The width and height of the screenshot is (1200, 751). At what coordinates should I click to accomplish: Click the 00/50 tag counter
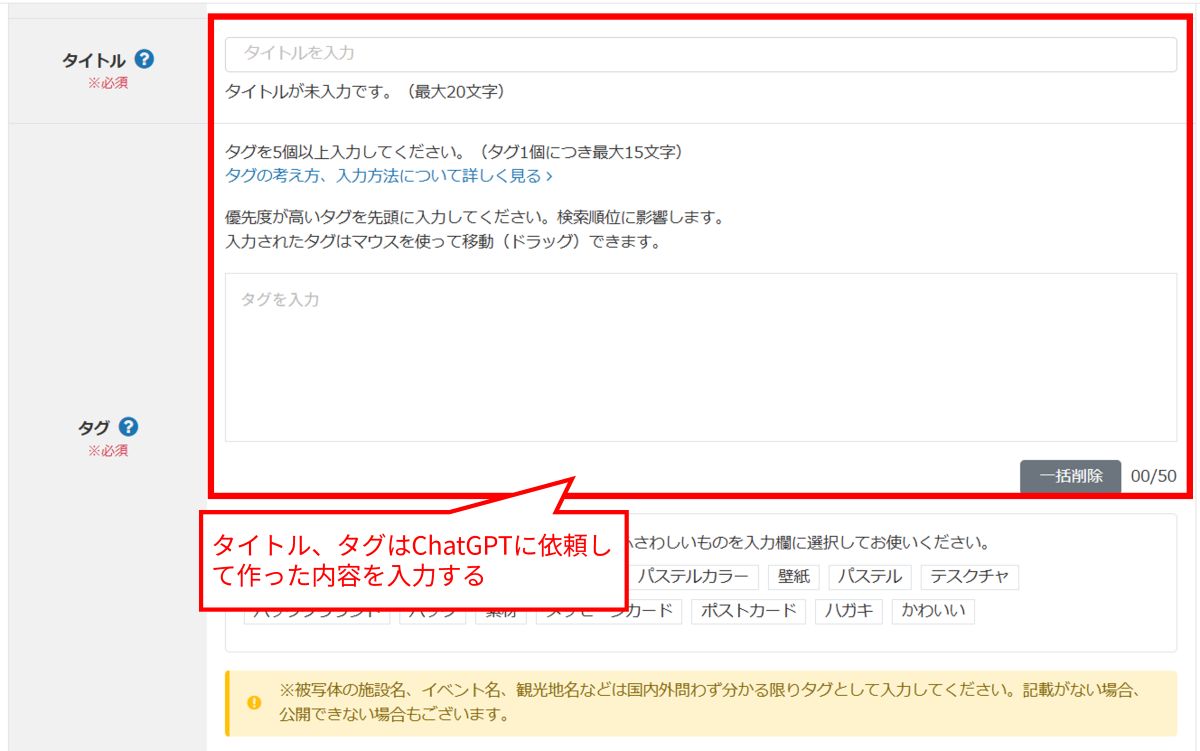pyautogui.click(x=1153, y=476)
